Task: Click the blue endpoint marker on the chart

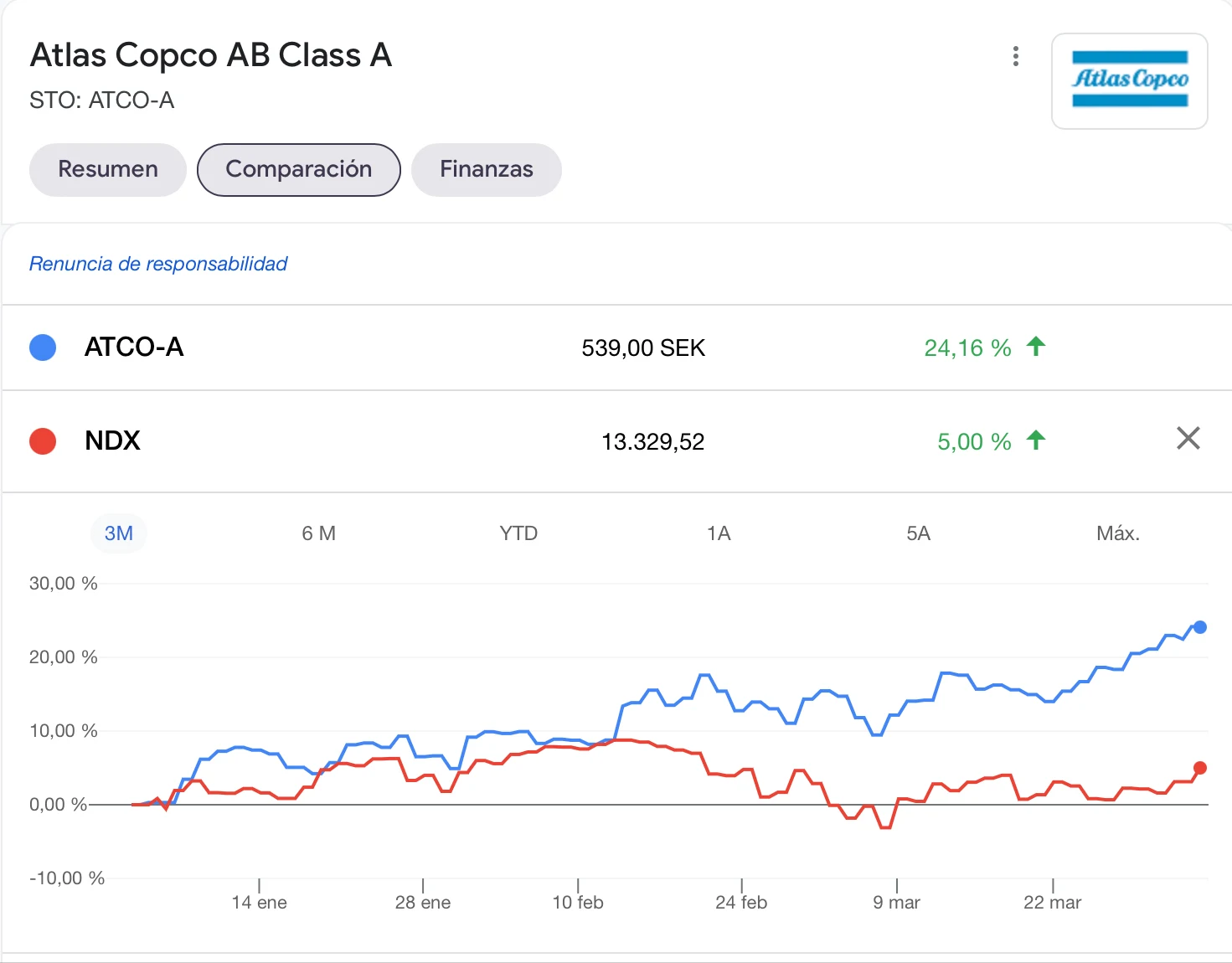Action: 1199,627
